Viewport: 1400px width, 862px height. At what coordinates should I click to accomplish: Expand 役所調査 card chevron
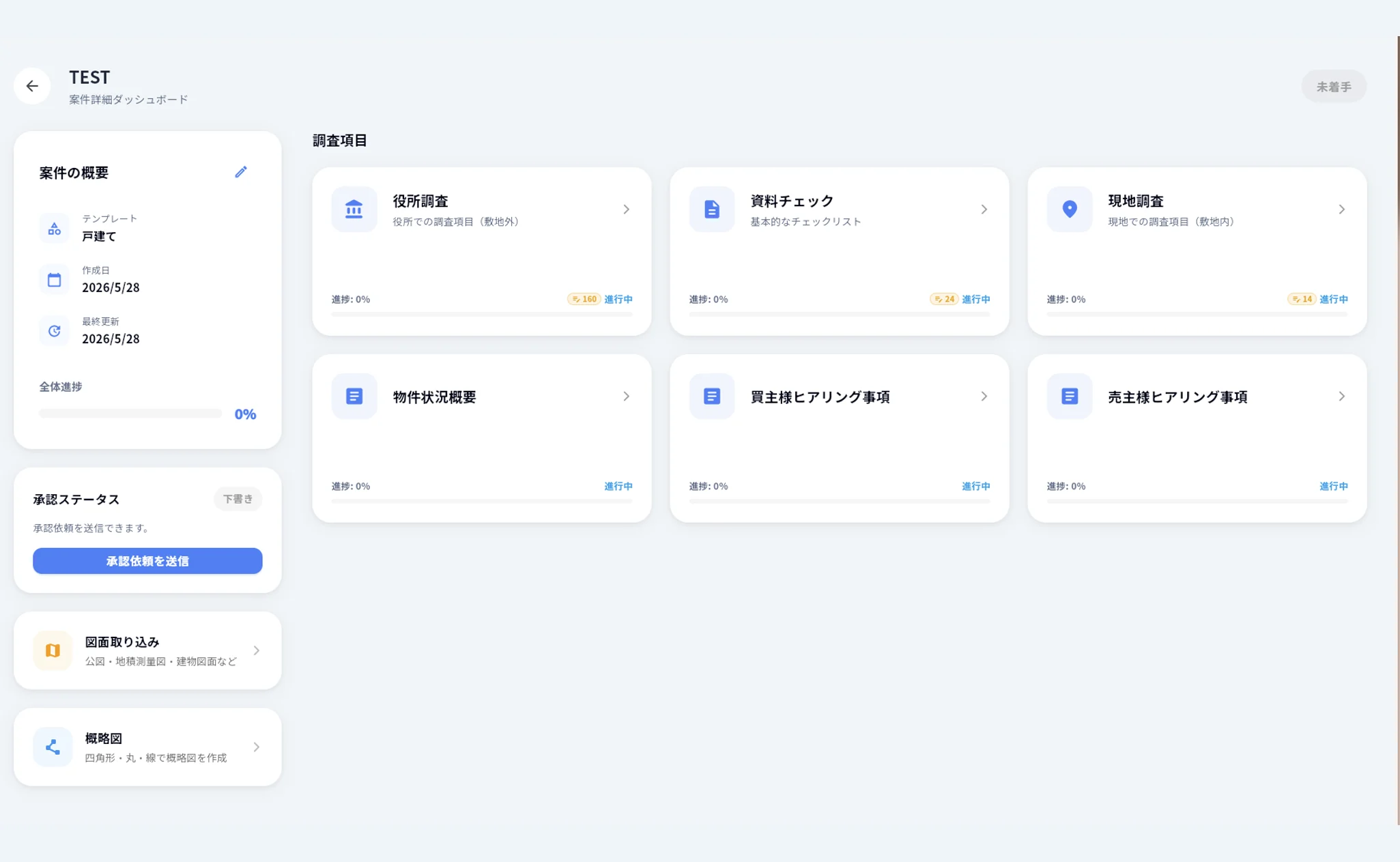coord(626,210)
